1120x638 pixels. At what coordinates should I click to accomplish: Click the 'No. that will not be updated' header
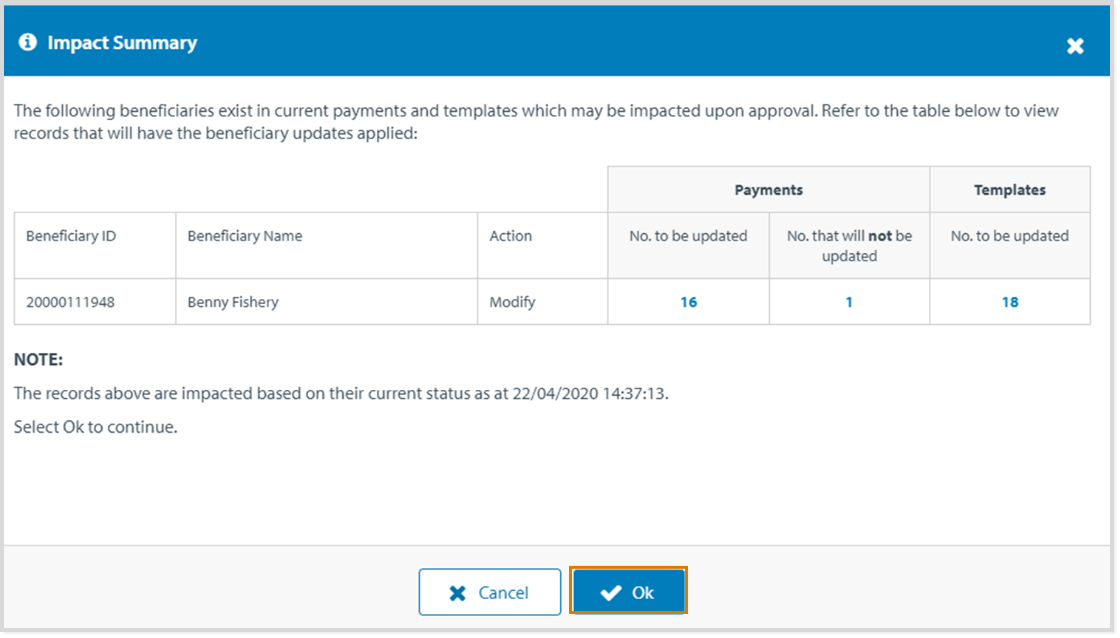pyautogui.click(x=849, y=246)
